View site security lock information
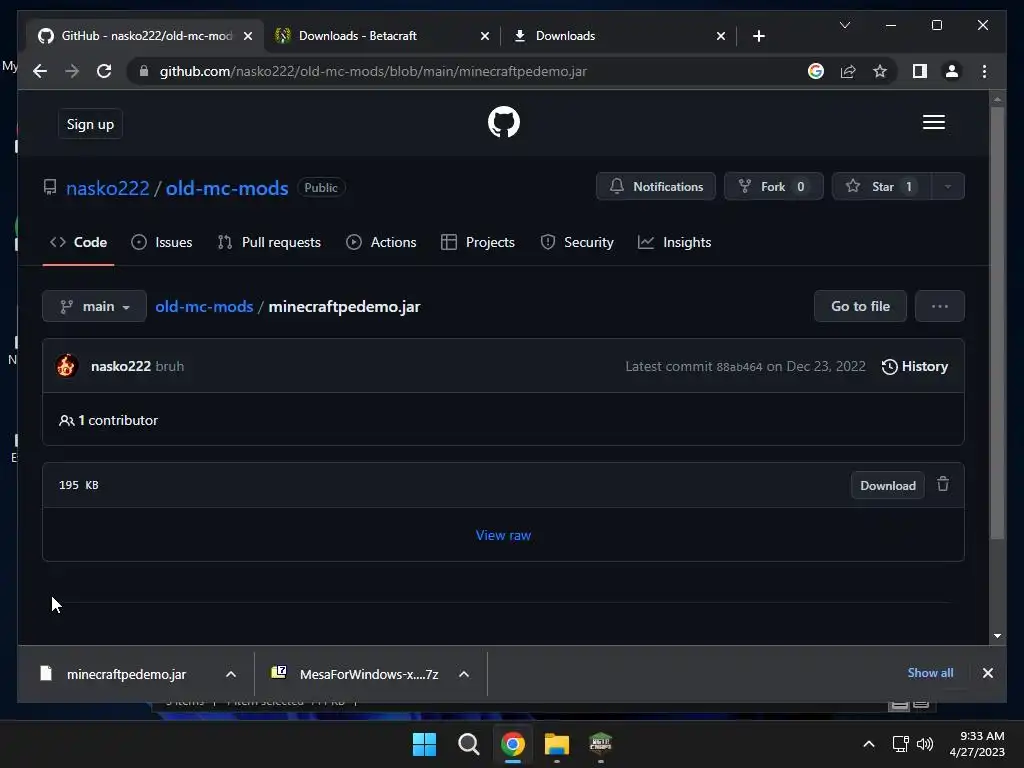The height and width of the screenshot is (768, 1024). (144, 71)
